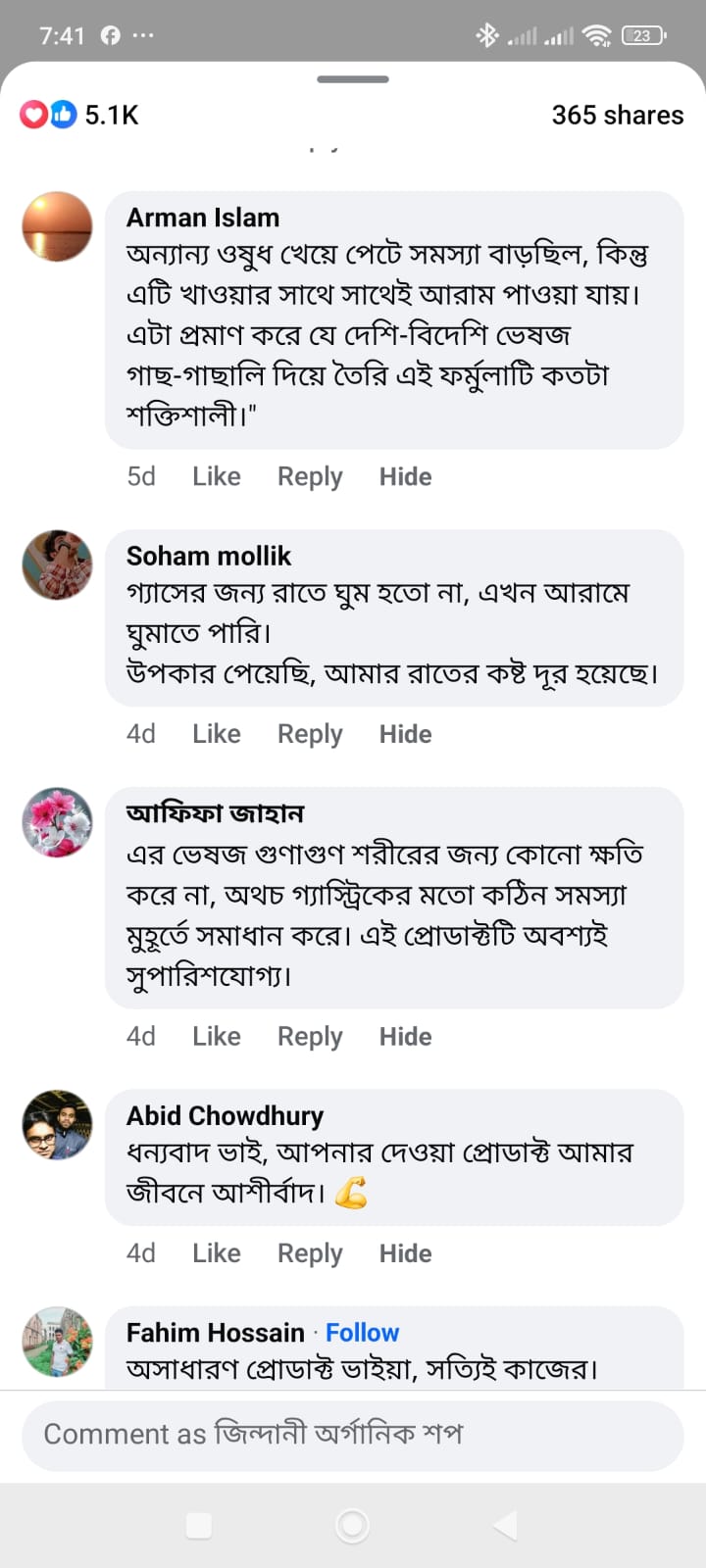The height and width of the screenshot is (1568, 706).
Task: Tap the Comment as input field
Action: 353,1435
